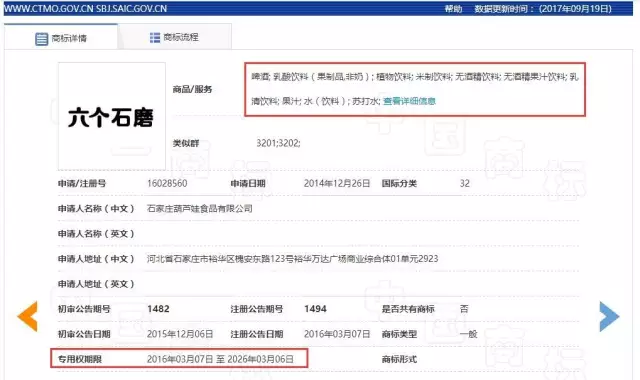This screenshot has height=380, width=640.
Task: Select the applicant name 石家庄葫芦娃食品有限公司
Action: point(200,209)
